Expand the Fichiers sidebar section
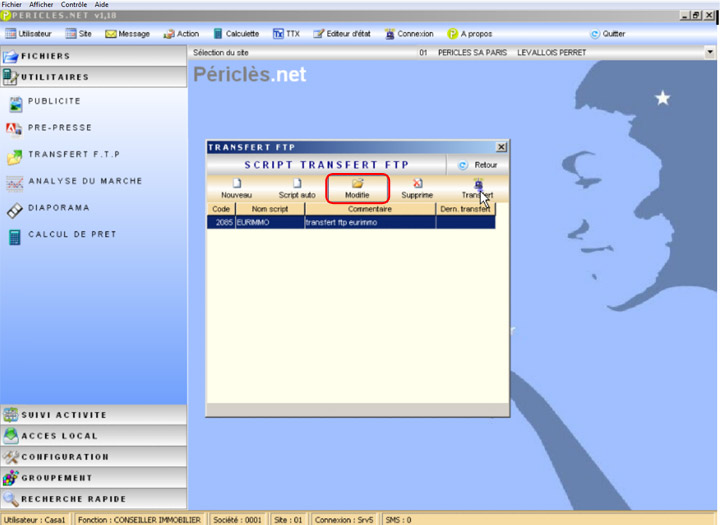This screenshot has width=720, height=525. coord(93,57)
